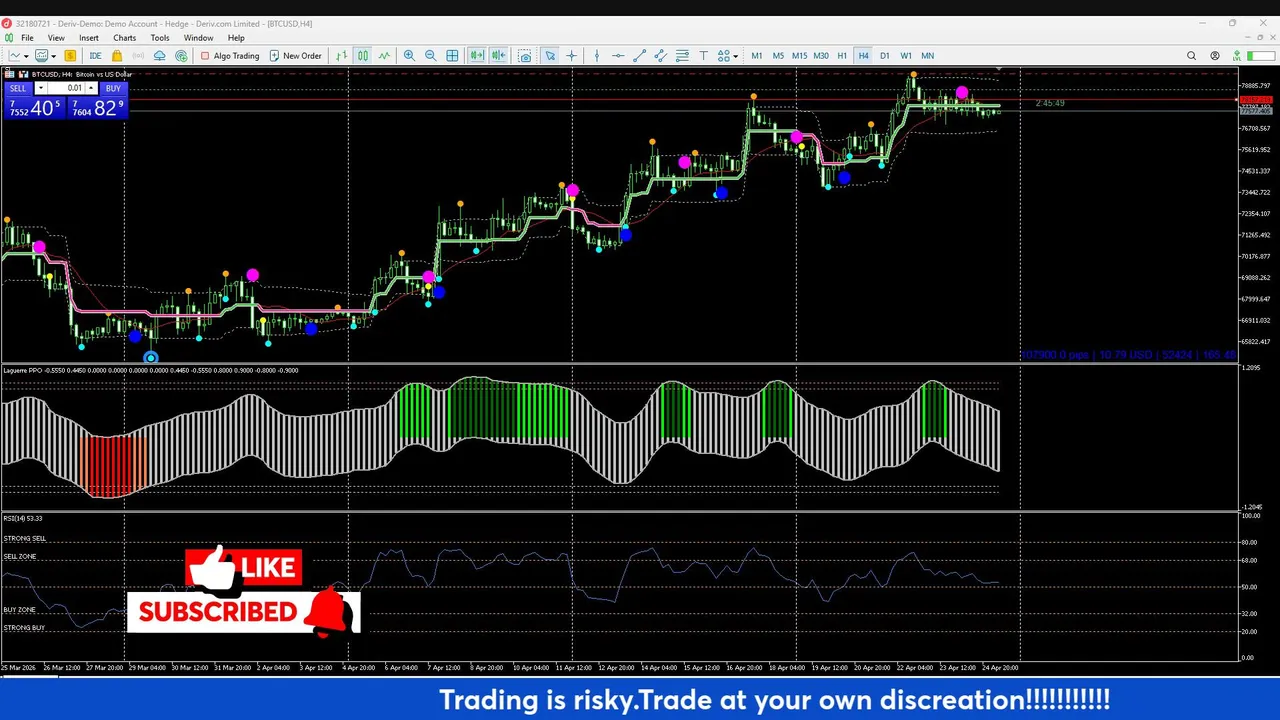Switch to D1 timeframe
This screenshot has height=720, width=1280.
pyautogui.click(x=884, y=56)
